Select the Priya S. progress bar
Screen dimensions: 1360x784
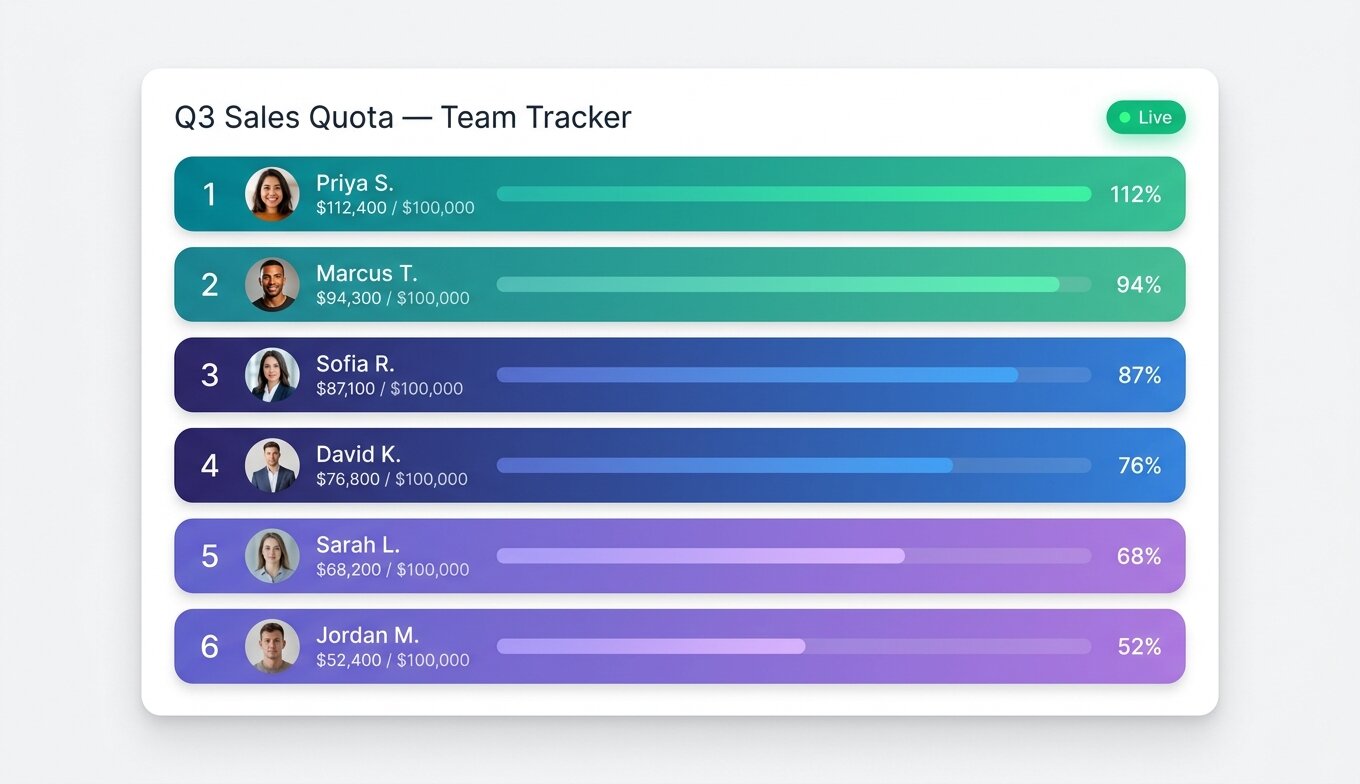[x=794, y=194]
